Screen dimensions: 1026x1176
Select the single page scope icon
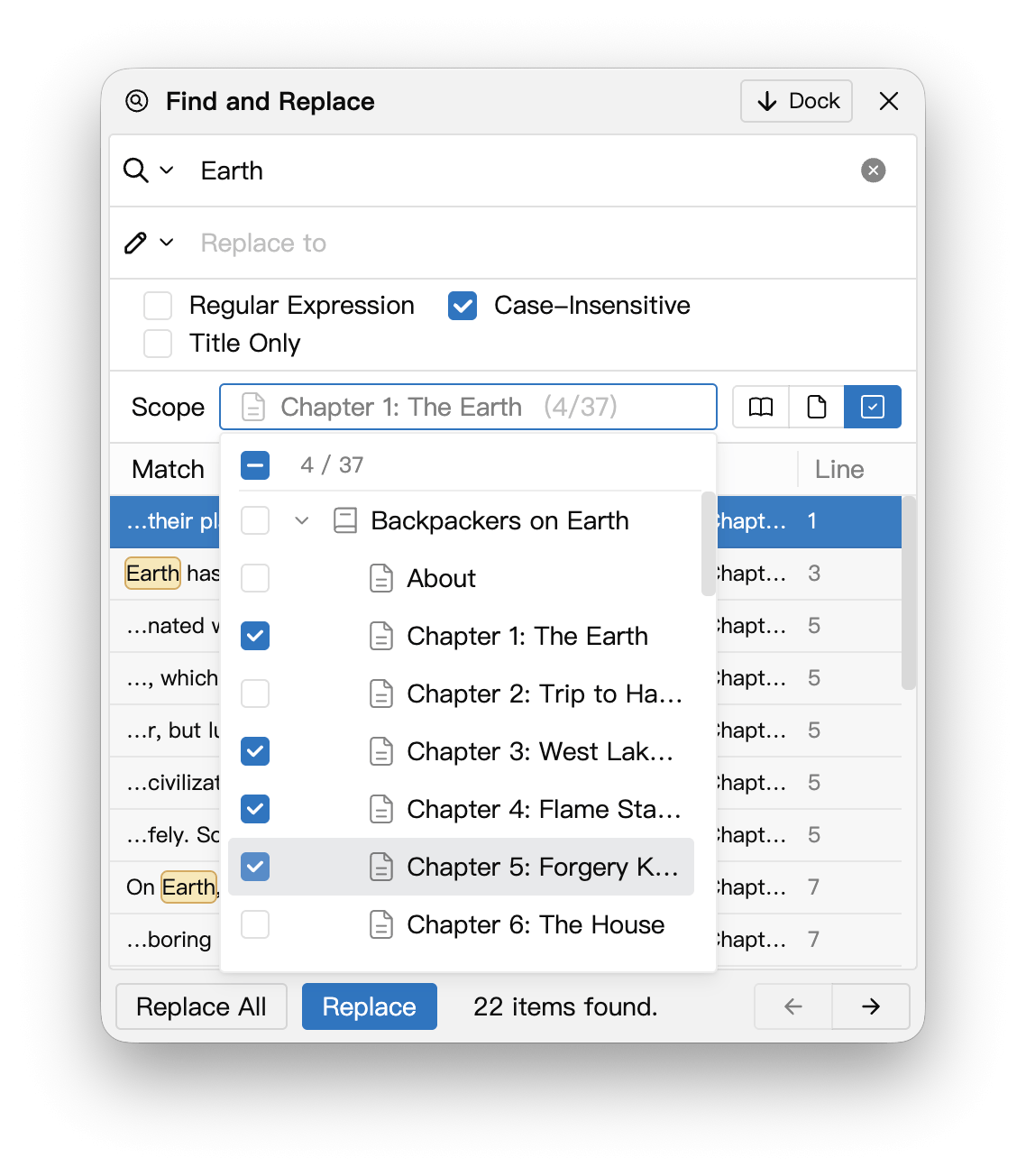tap(817, 407)
